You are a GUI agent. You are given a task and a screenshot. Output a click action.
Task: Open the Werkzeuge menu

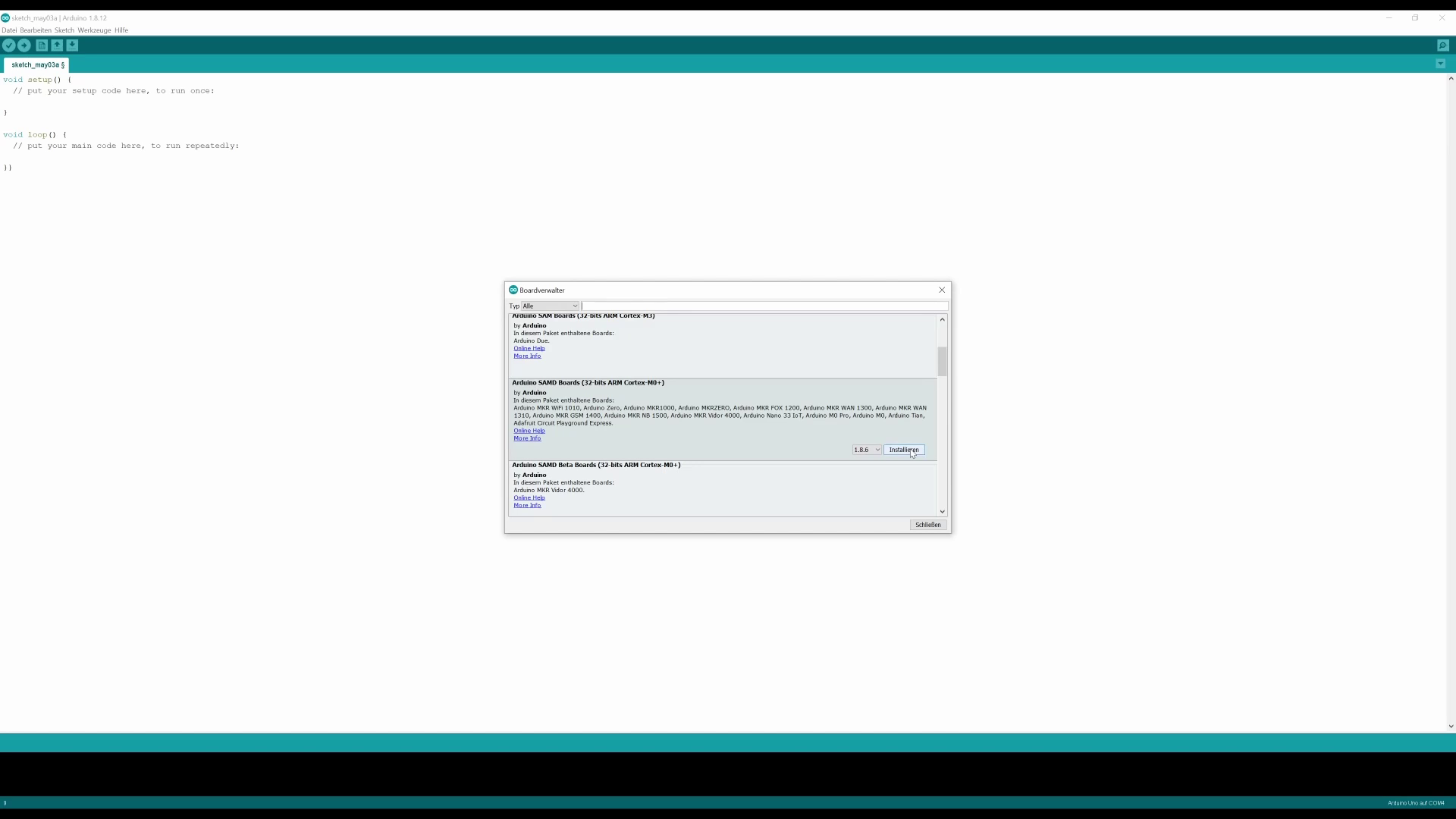point(94,30)
